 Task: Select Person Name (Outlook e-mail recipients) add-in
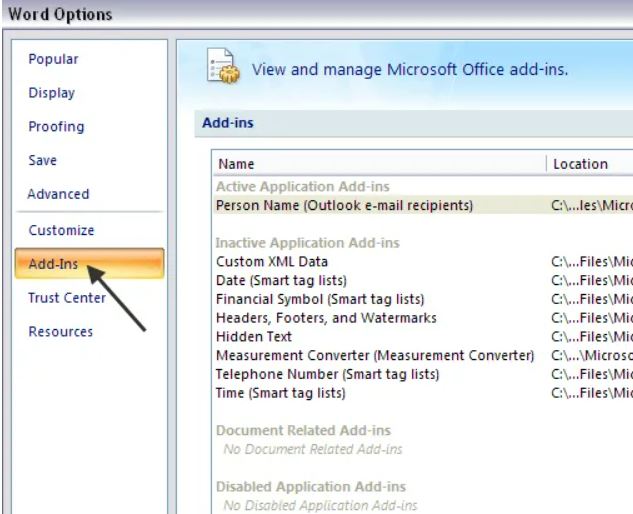[345, 205]
